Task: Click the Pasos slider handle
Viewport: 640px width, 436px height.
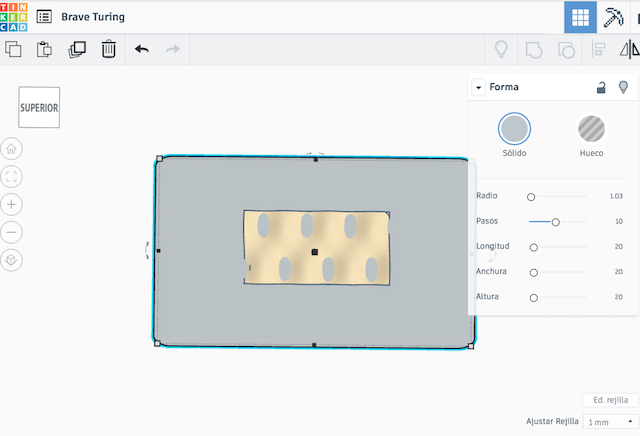Action: 555,222
